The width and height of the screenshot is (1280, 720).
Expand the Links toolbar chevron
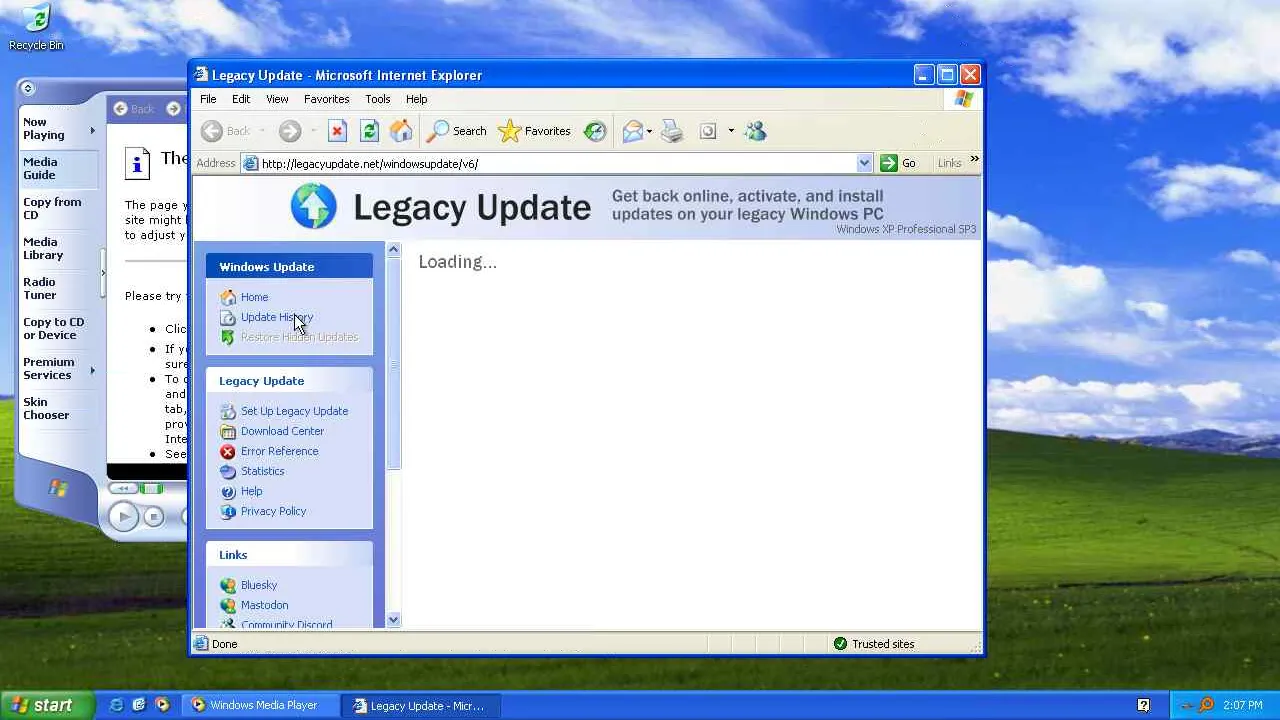pos(975,160)
